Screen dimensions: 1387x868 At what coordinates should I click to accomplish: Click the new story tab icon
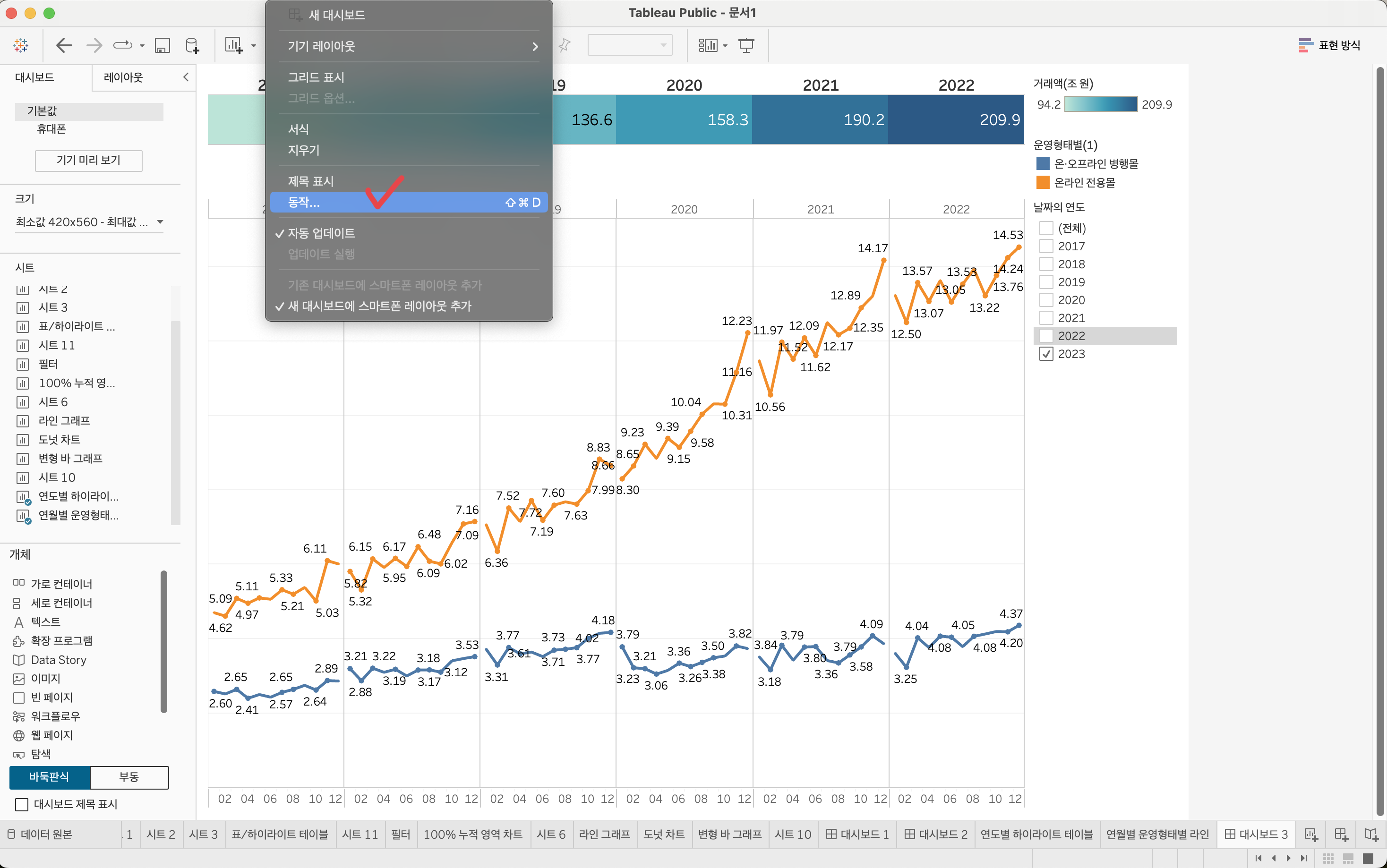click(1371, 834)
